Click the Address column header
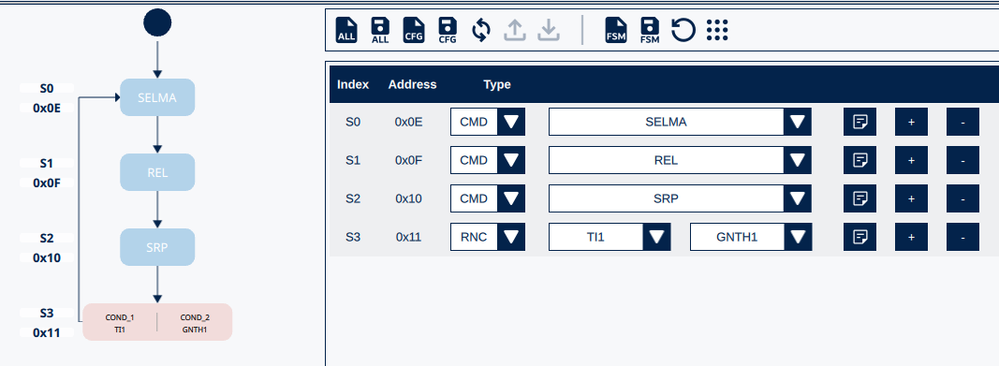The width and height of the screenshot is (999, 366). click(412, 84)
